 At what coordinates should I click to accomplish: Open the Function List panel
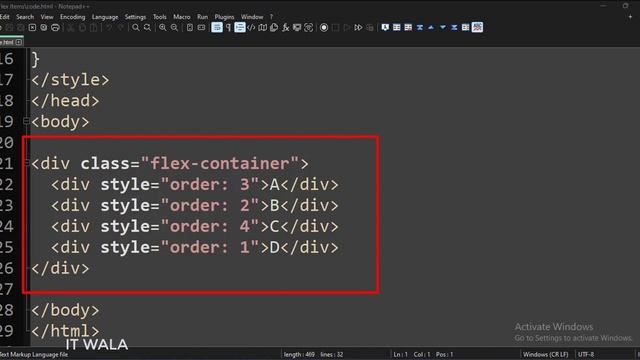pos(285,27)
